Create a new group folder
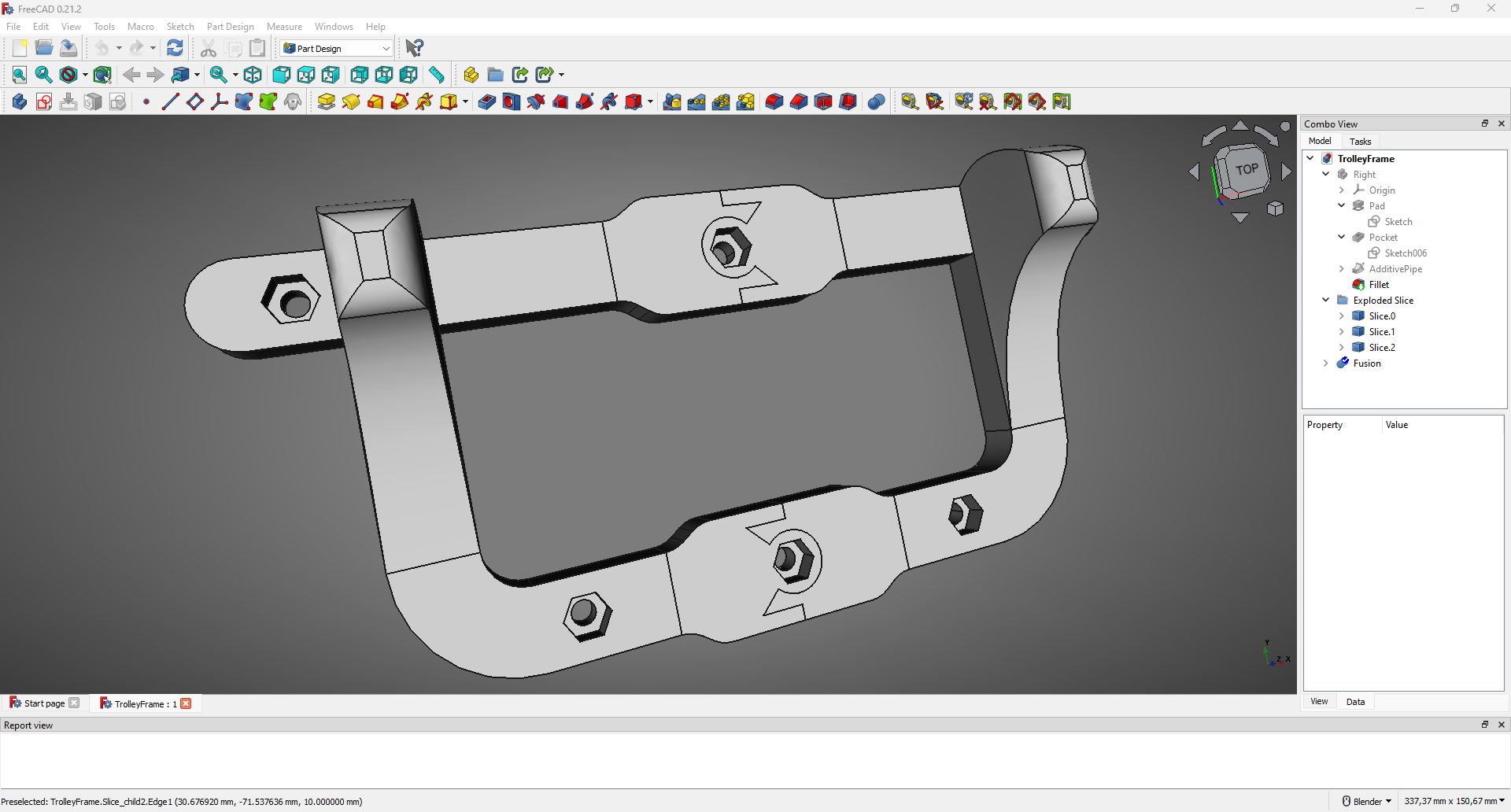 (x=495, y=75)
